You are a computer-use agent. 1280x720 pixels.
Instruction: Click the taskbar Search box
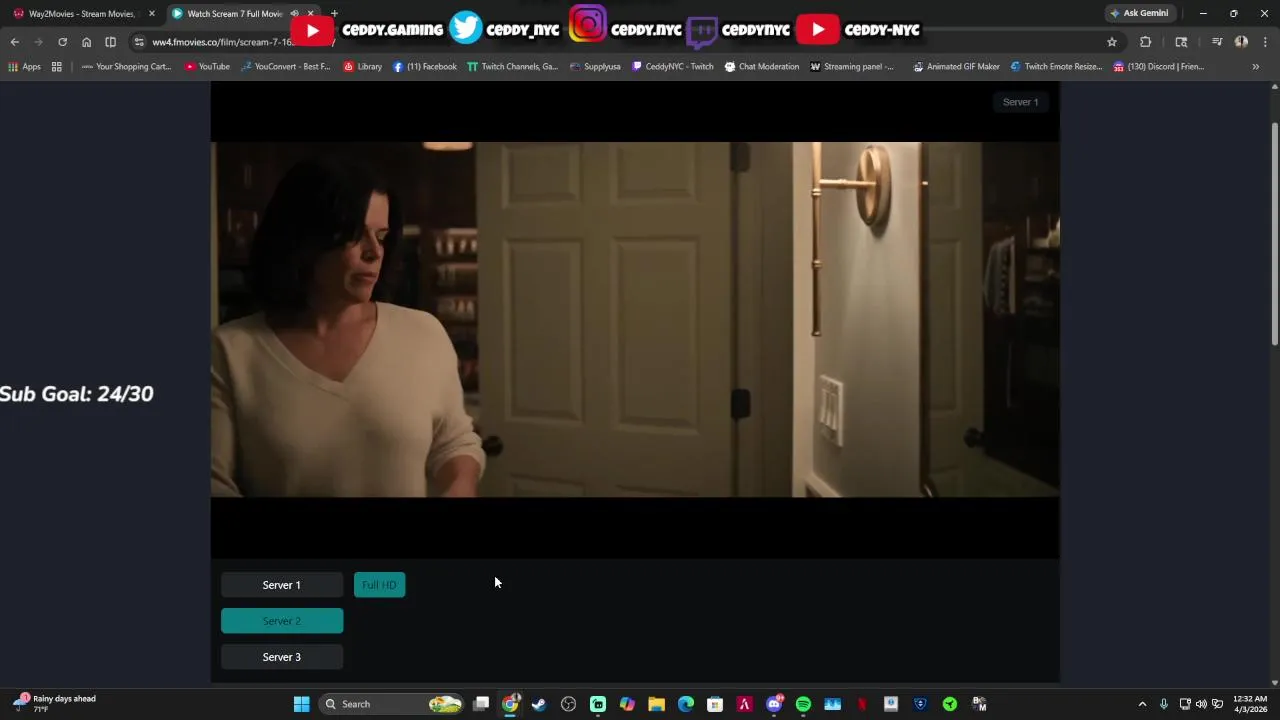[x=392, y=704]
